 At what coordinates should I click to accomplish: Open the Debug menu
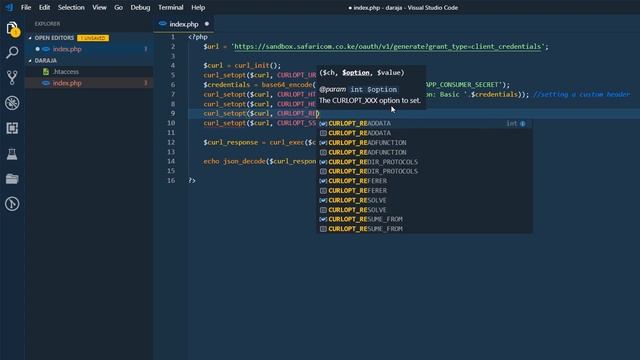[x=140, y=7]
